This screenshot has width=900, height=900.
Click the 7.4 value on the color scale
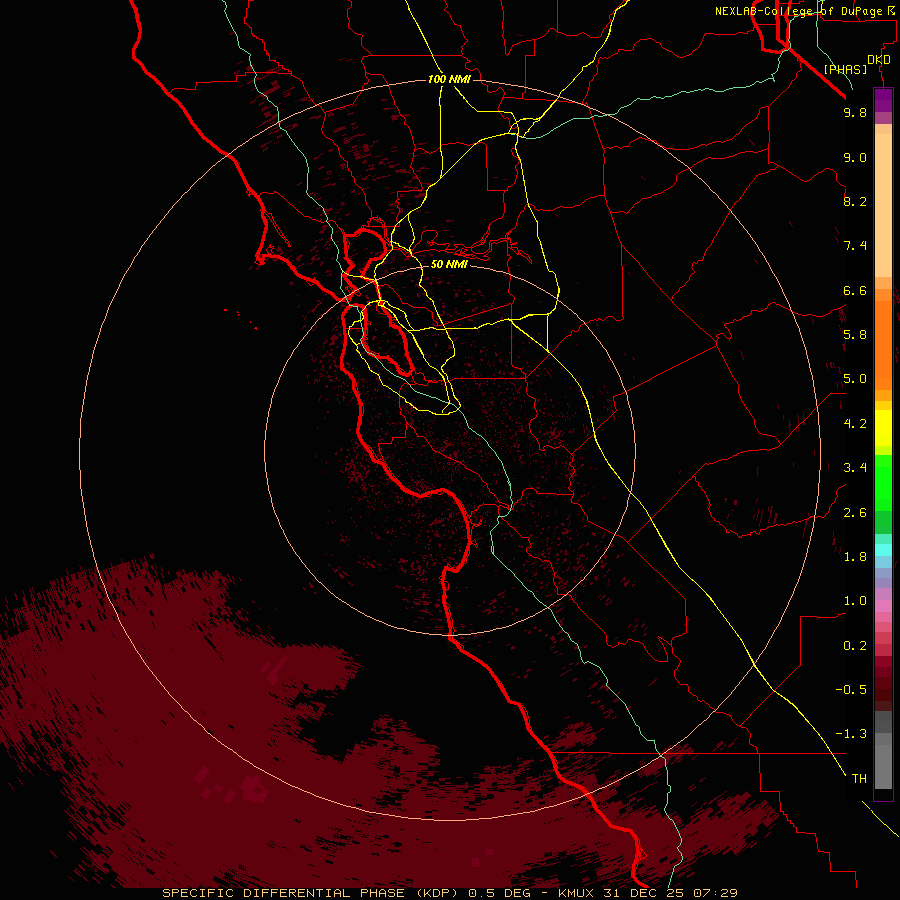coord(855,246)
